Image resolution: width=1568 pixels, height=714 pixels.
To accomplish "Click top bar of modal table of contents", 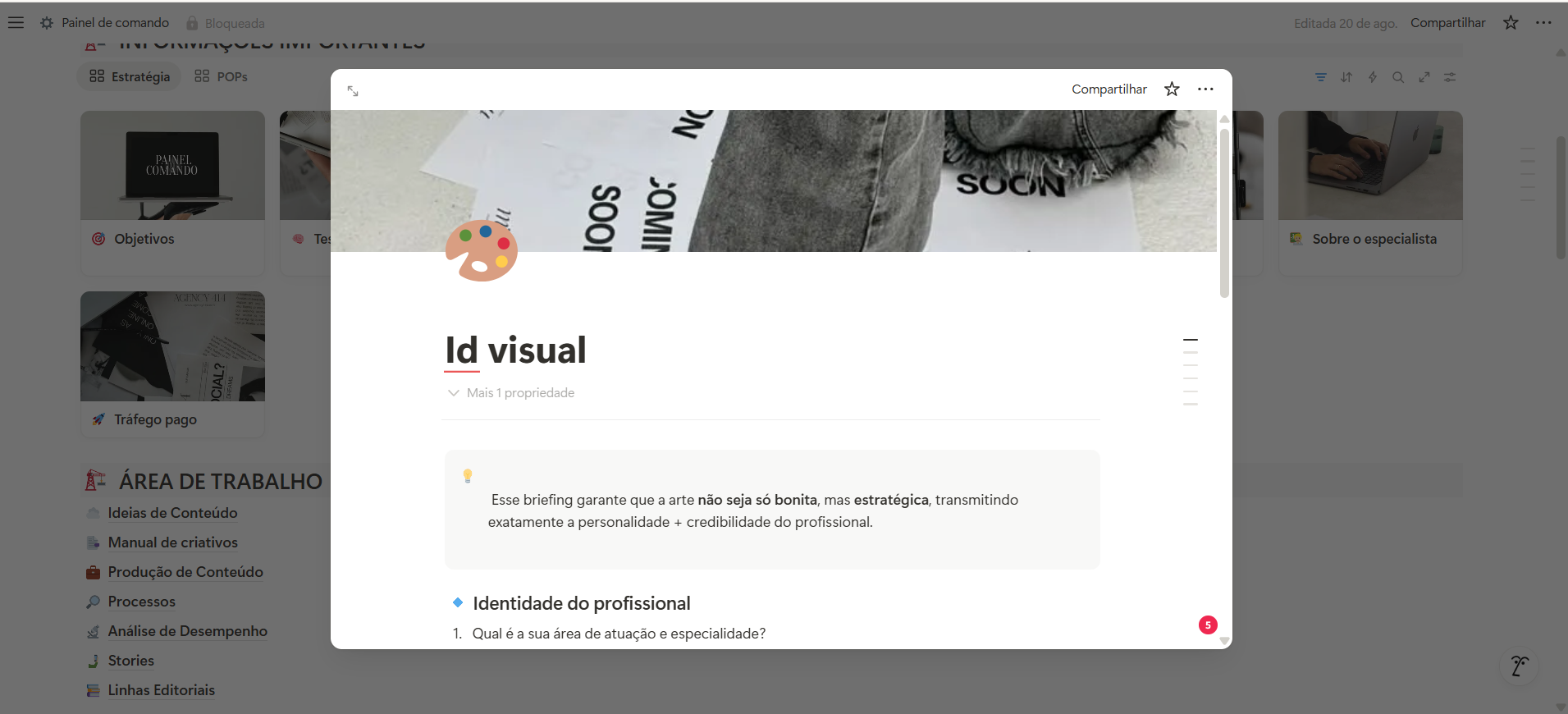I will [1191, 339].
